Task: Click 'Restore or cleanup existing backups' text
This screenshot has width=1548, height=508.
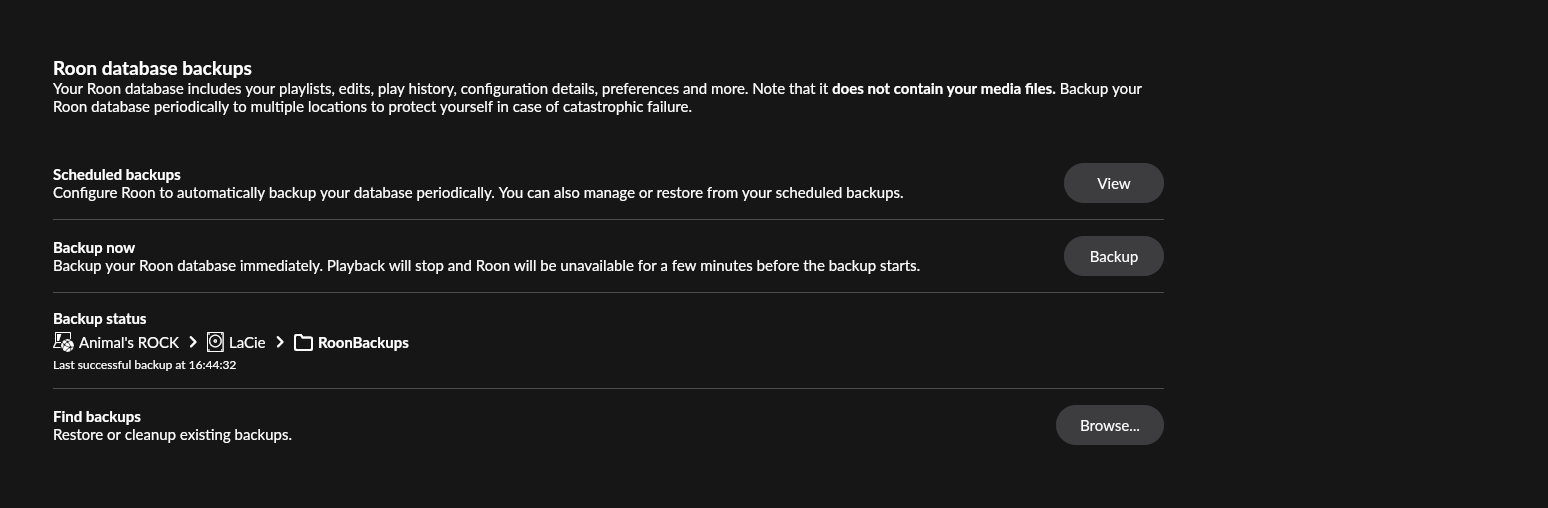Action: pyautogui.click(x=172, y=434)
